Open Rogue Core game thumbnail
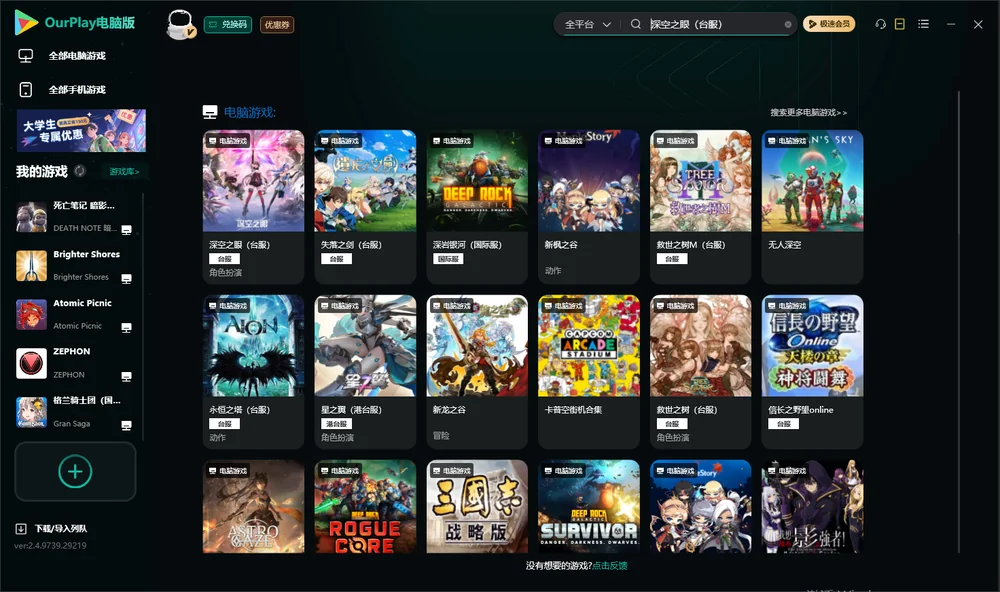Screen dimensions: 1000x592 (x=365, y=507)
